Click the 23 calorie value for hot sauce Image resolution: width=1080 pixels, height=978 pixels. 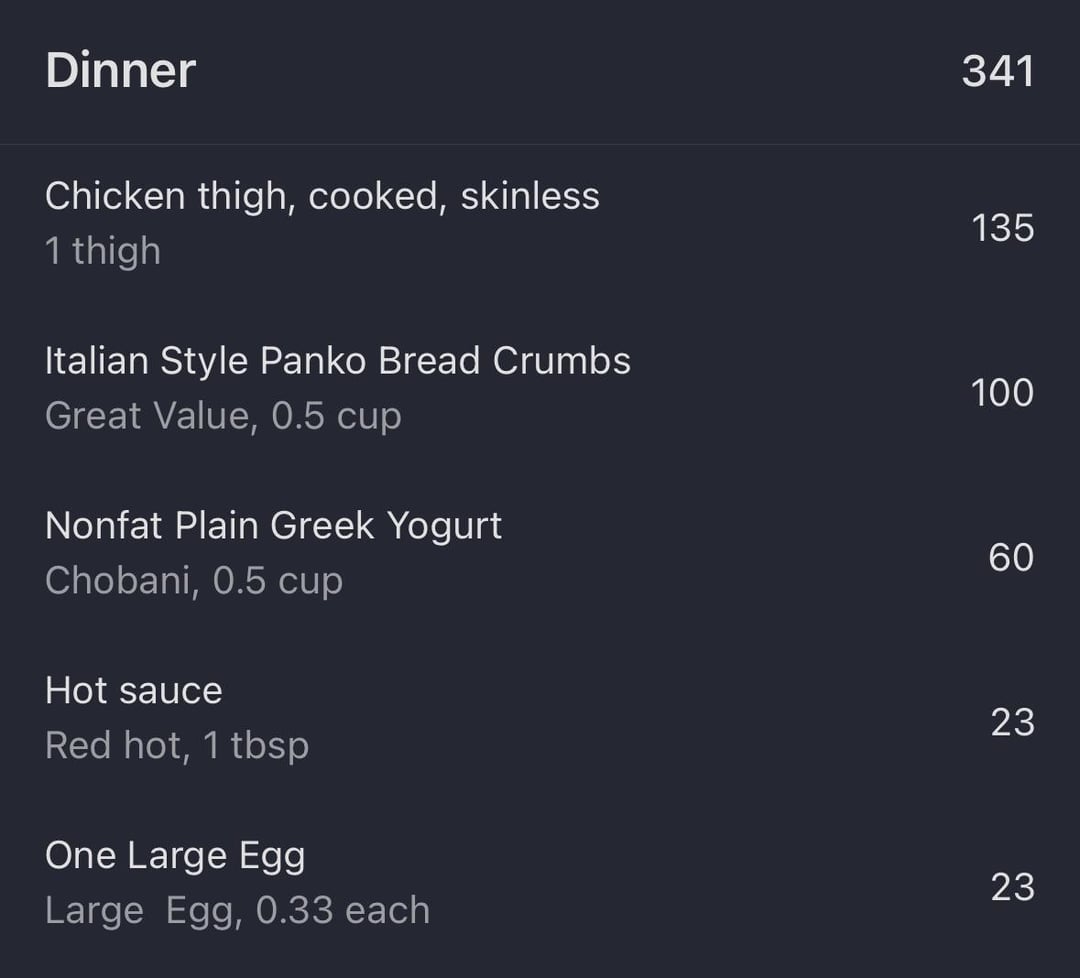1012,722
